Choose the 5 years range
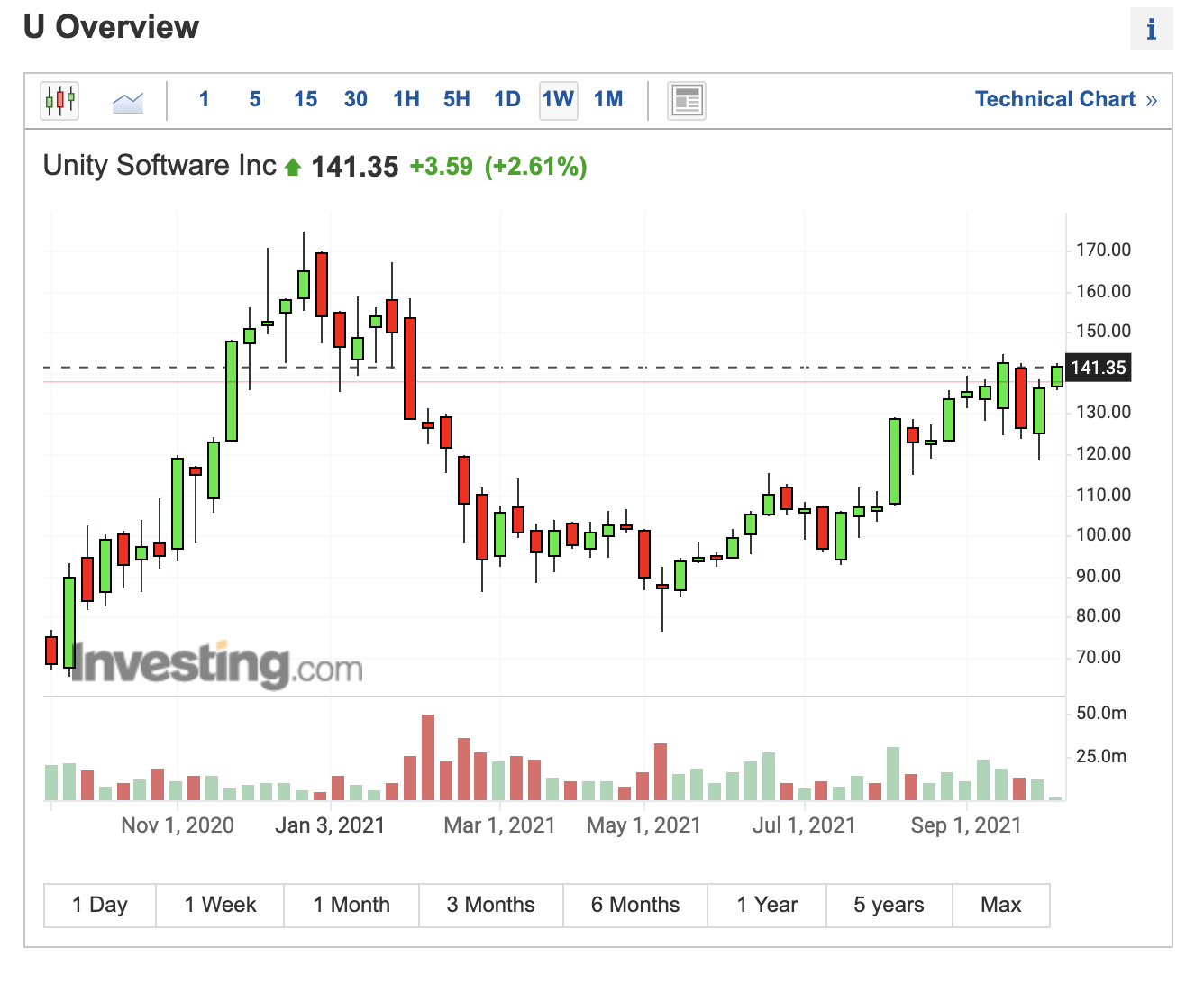The width and height of the screenshot is (1204, 984). pyautogui.click(x=889, y=905)
